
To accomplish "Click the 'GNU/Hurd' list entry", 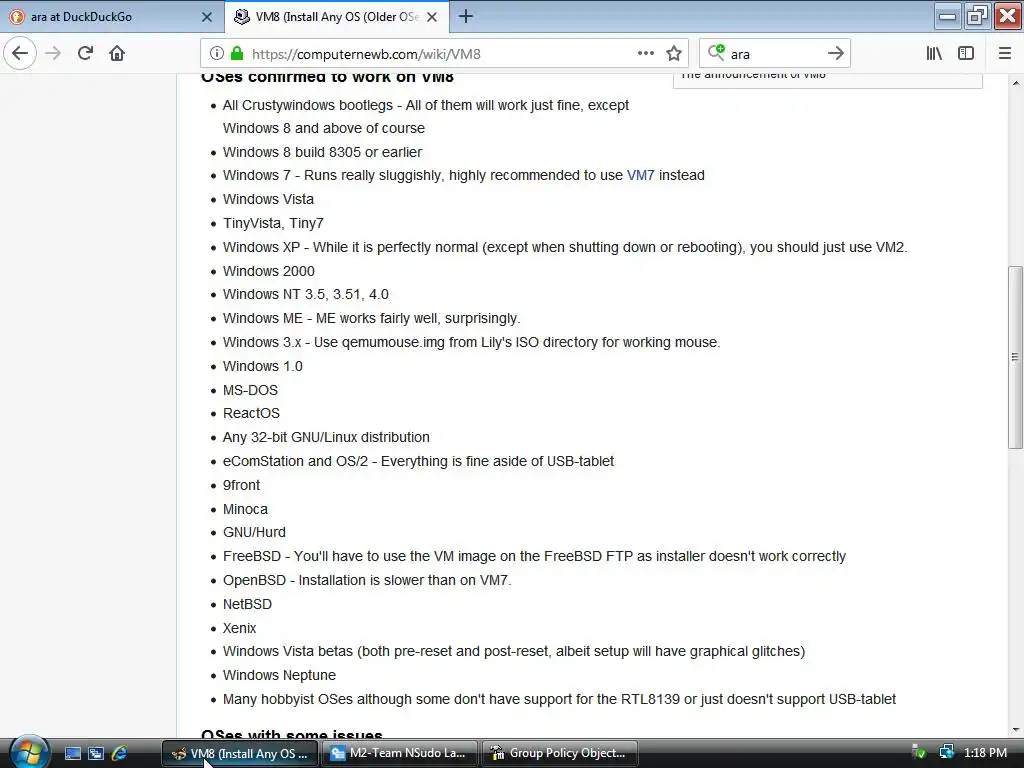I will coord(254,532).
